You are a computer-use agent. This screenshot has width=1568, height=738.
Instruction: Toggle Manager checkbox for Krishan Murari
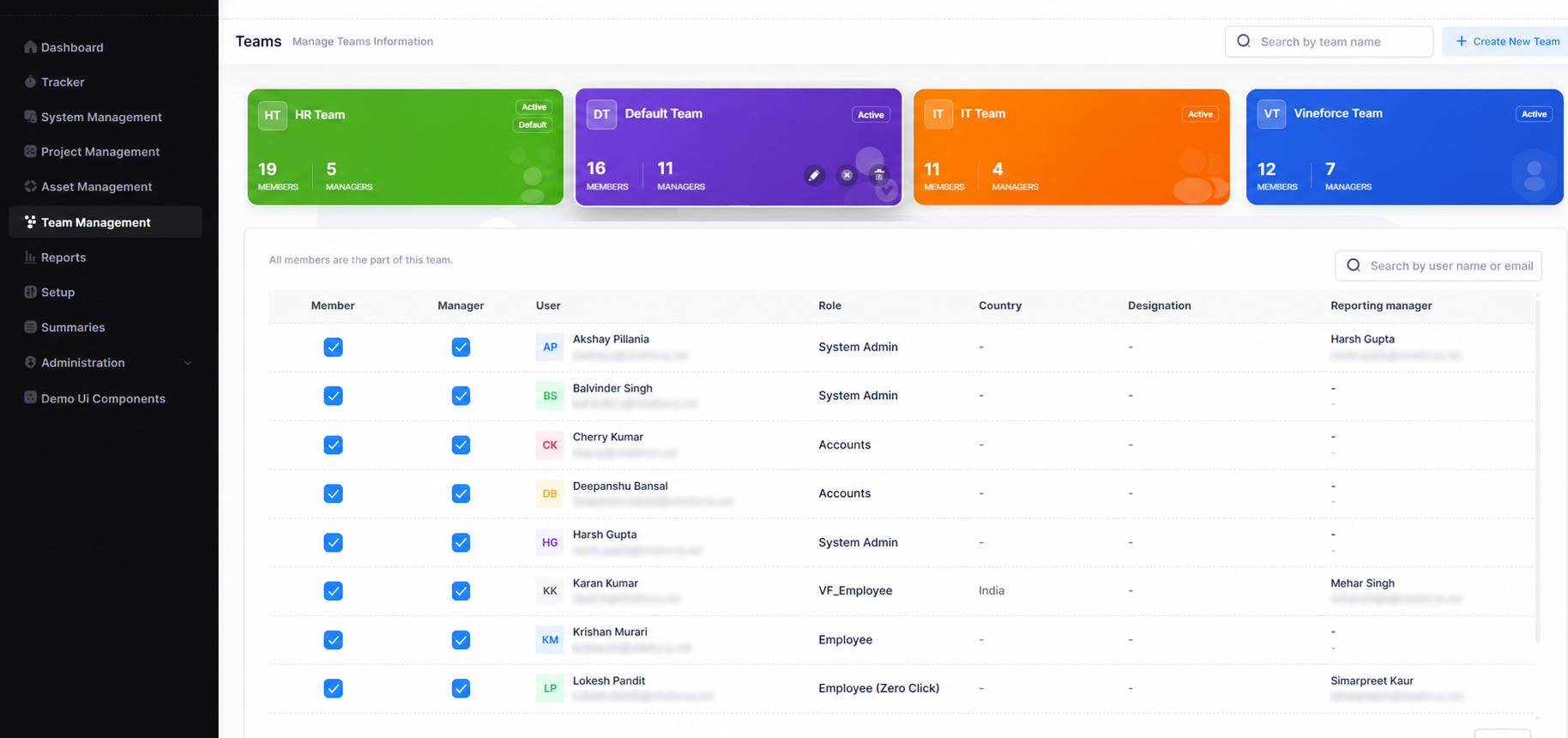point(461,639)
